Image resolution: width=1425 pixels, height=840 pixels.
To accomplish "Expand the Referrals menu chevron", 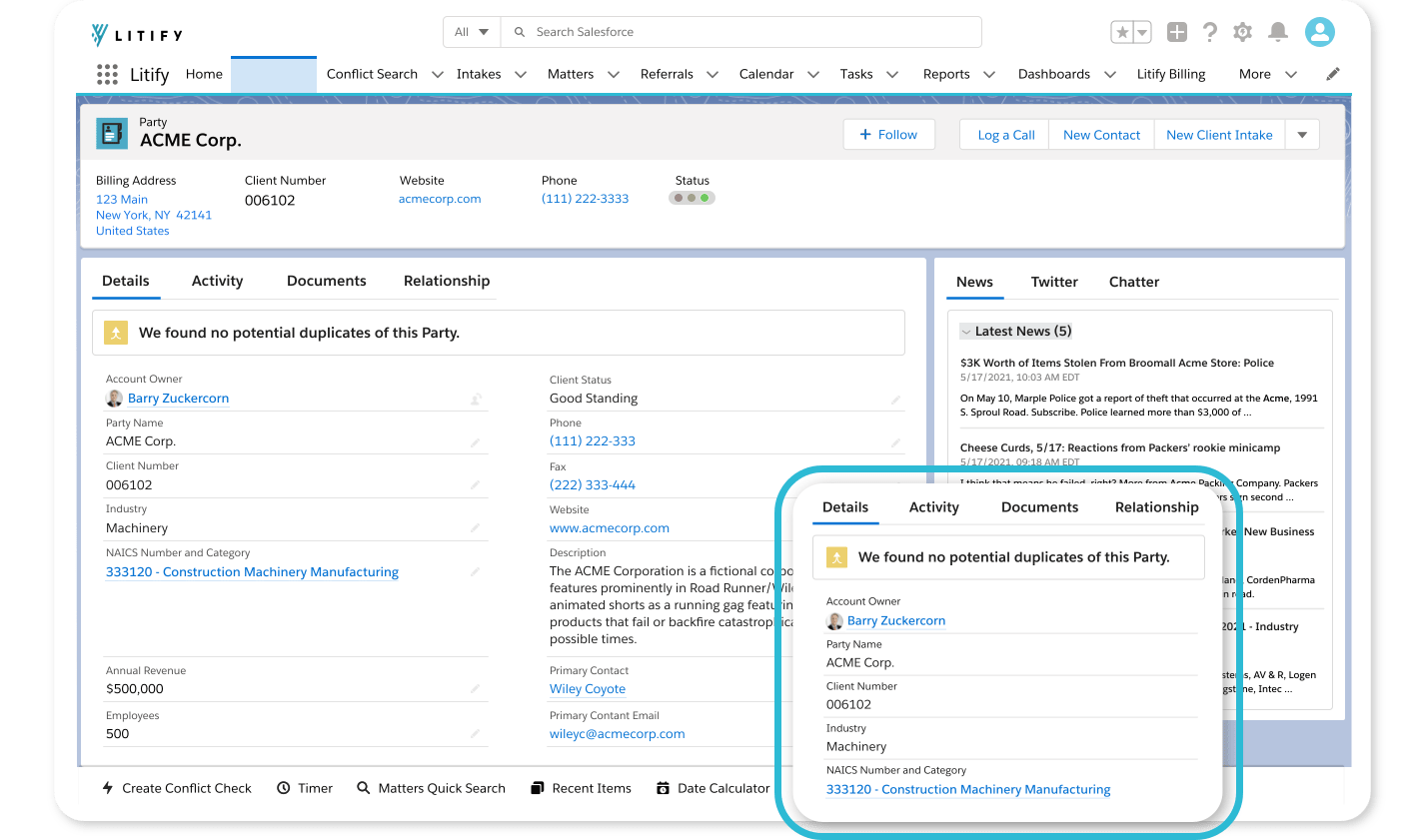I will click(712, 74).
